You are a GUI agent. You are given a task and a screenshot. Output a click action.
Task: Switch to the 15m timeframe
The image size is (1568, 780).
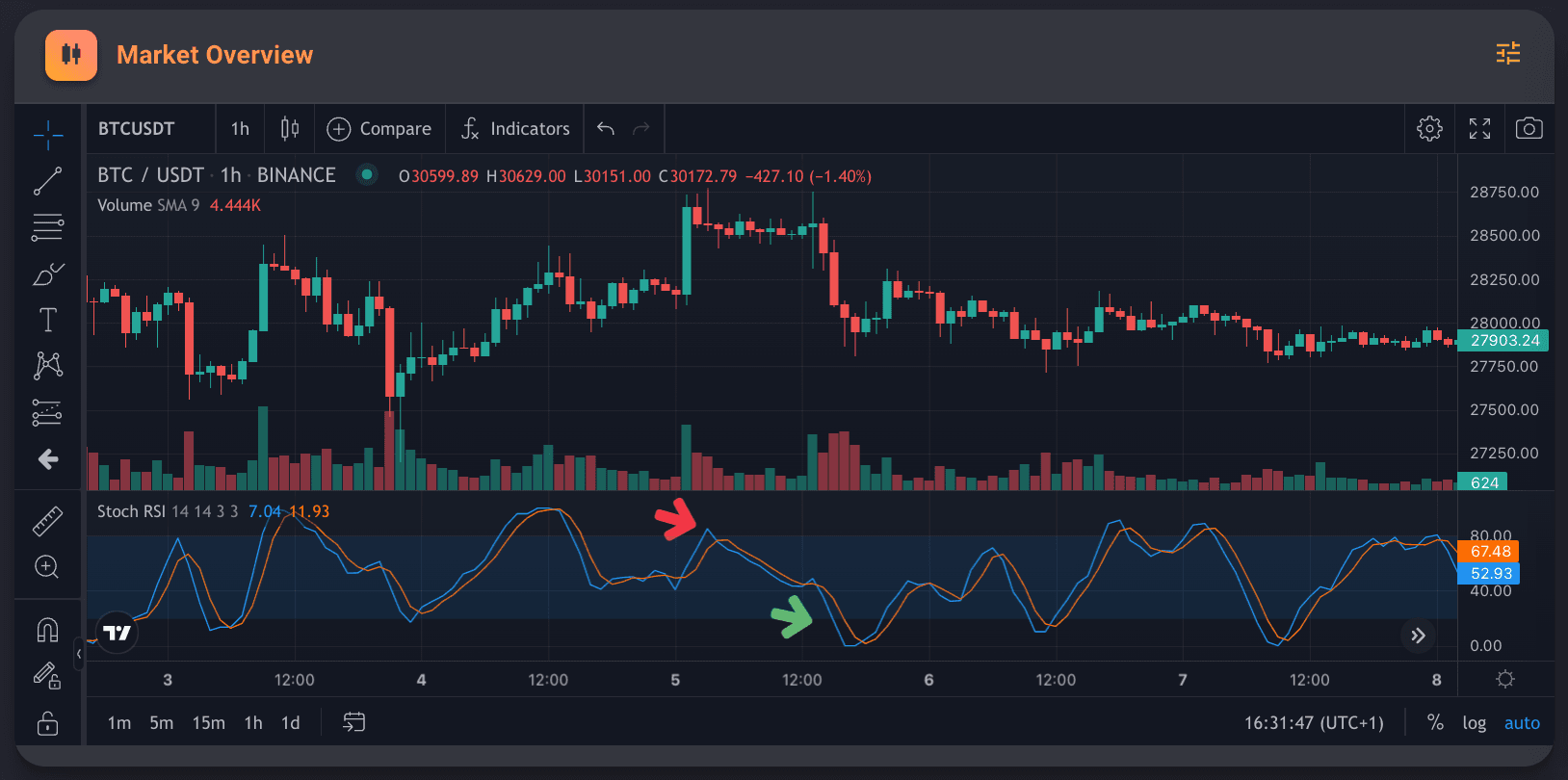[x=208, y=723]
